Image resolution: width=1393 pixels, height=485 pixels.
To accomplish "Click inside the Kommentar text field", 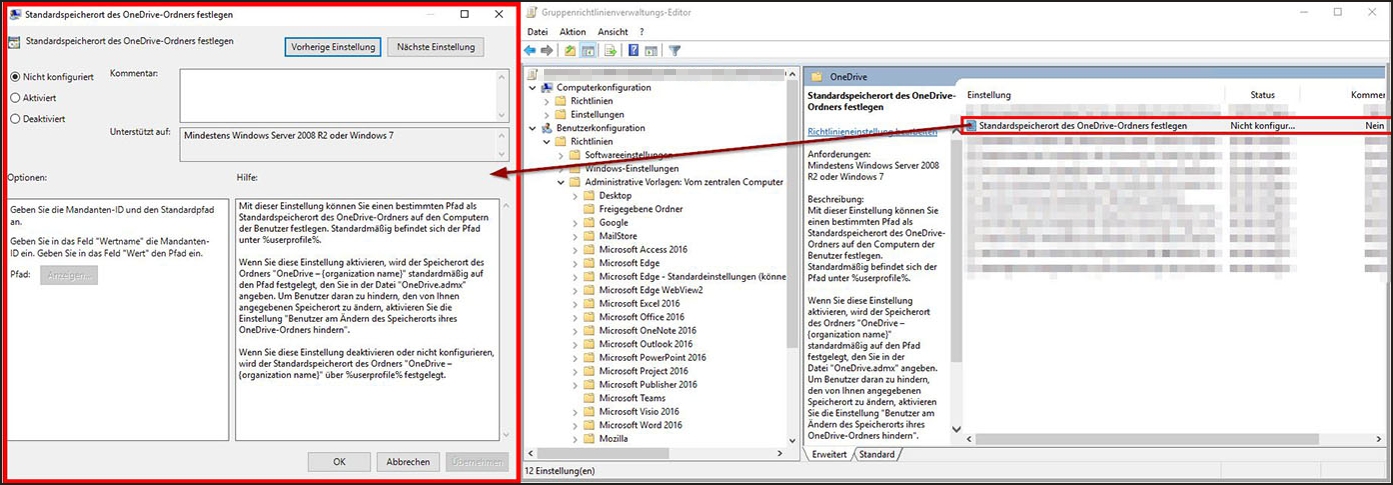I will (x=337, y=95).
